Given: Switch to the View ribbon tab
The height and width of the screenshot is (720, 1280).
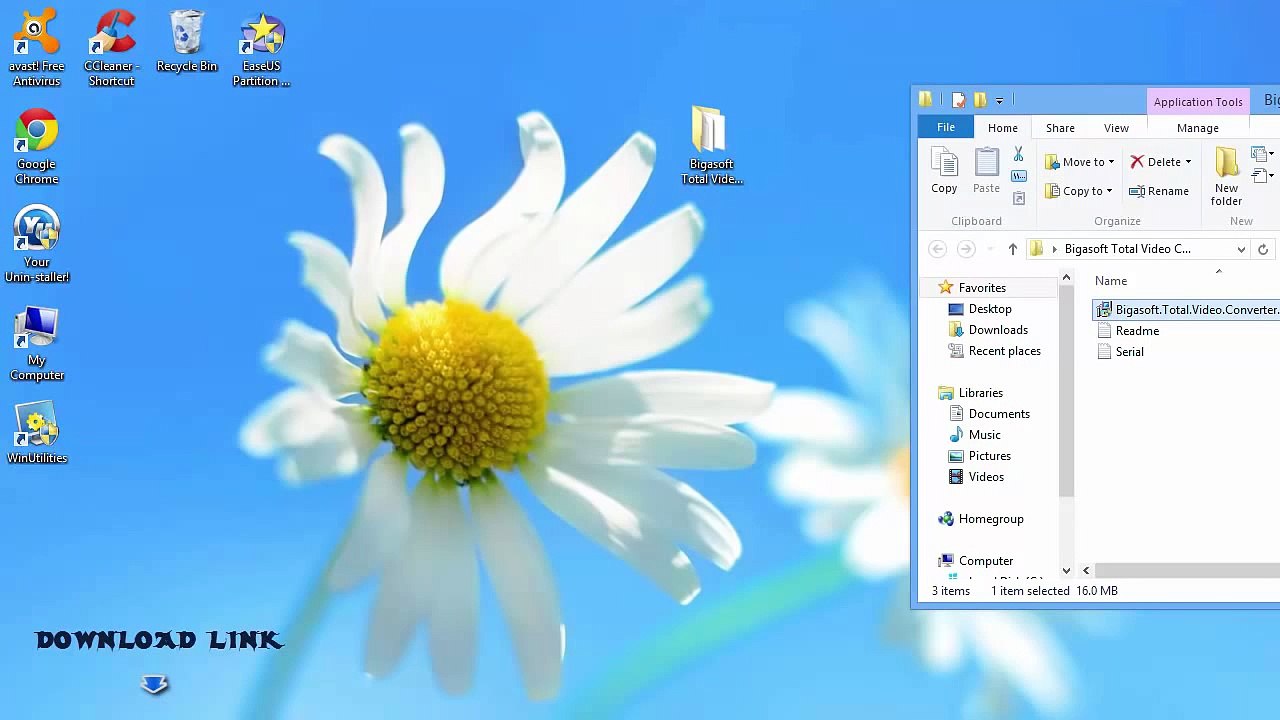Looking at the screenshot, I should [x=1116, y=128].
